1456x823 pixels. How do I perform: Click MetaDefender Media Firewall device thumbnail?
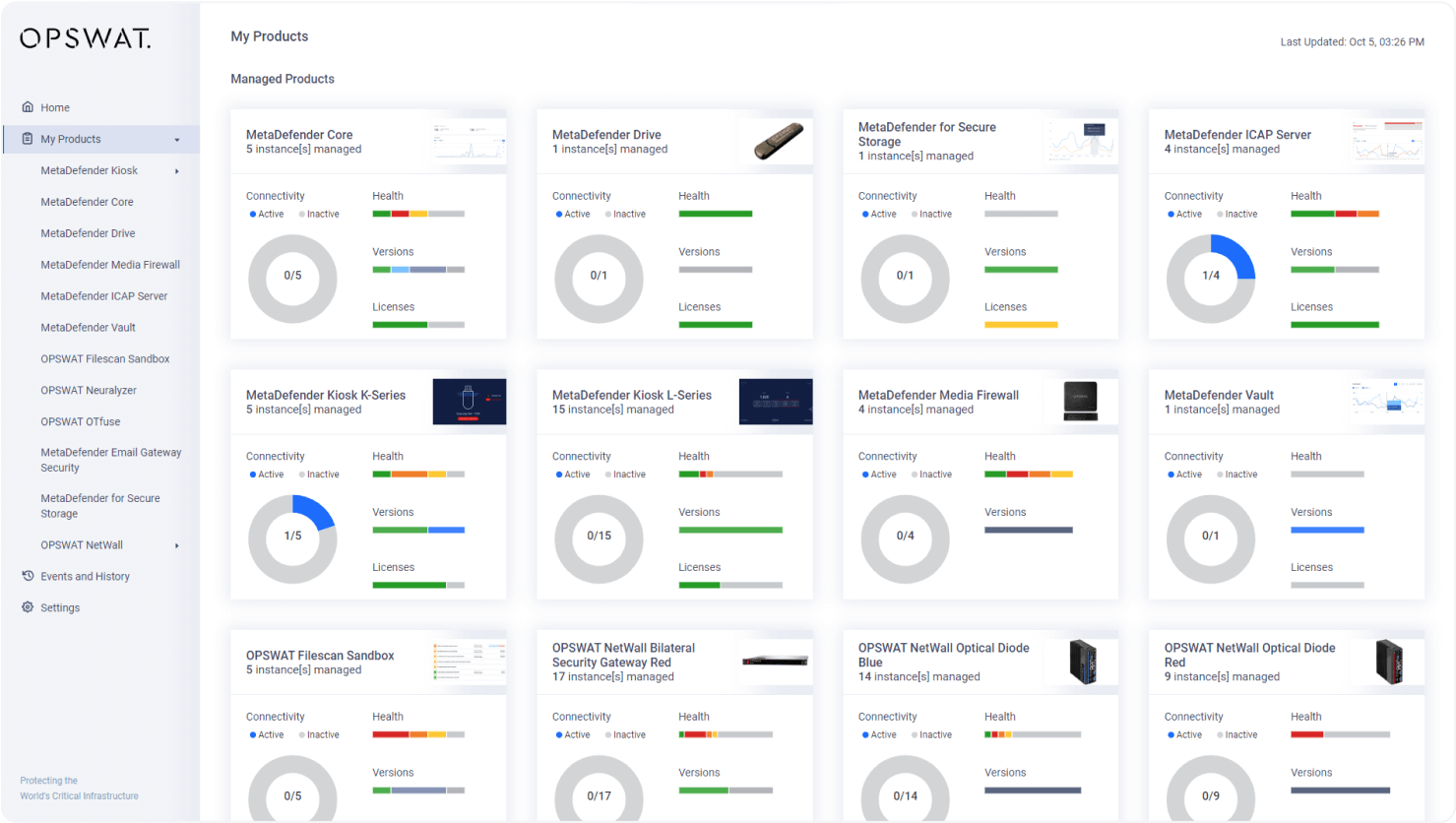point(1081,402)
